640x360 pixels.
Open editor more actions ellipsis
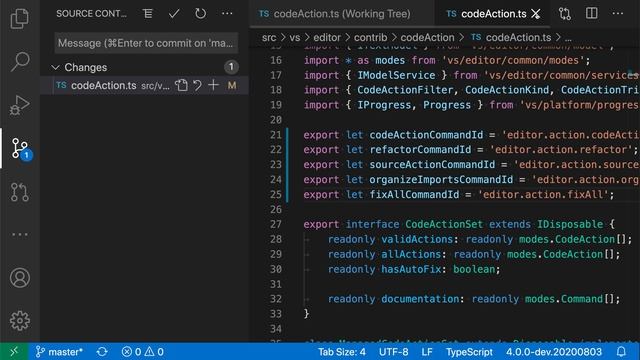click(618, 13)
